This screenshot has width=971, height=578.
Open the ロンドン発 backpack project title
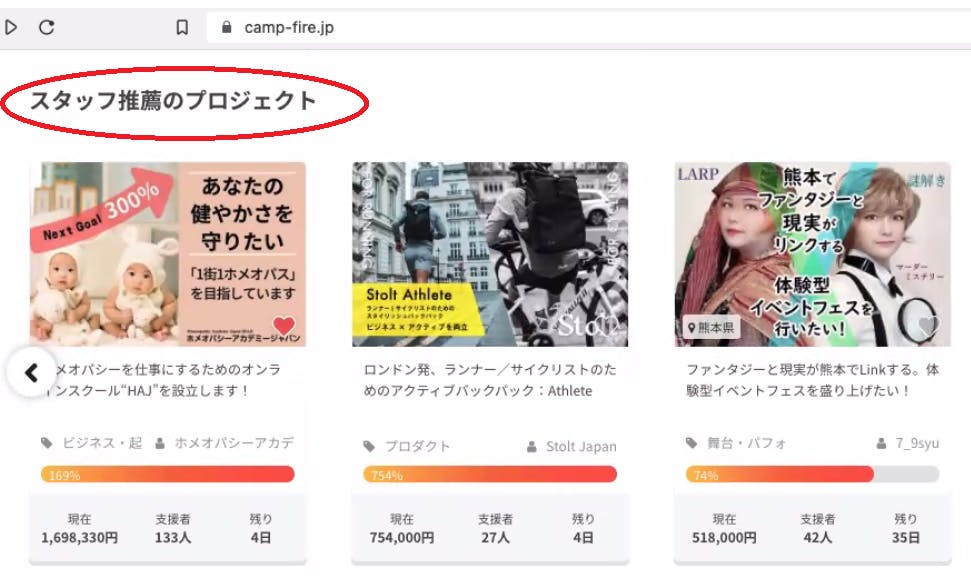coord(490,380)
